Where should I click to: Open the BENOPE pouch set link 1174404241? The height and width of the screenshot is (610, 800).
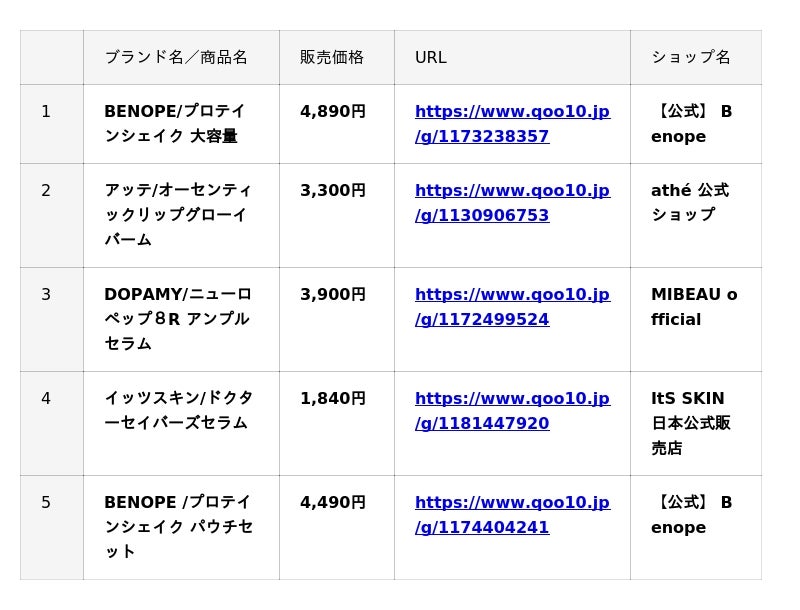[x=511, y=515]
